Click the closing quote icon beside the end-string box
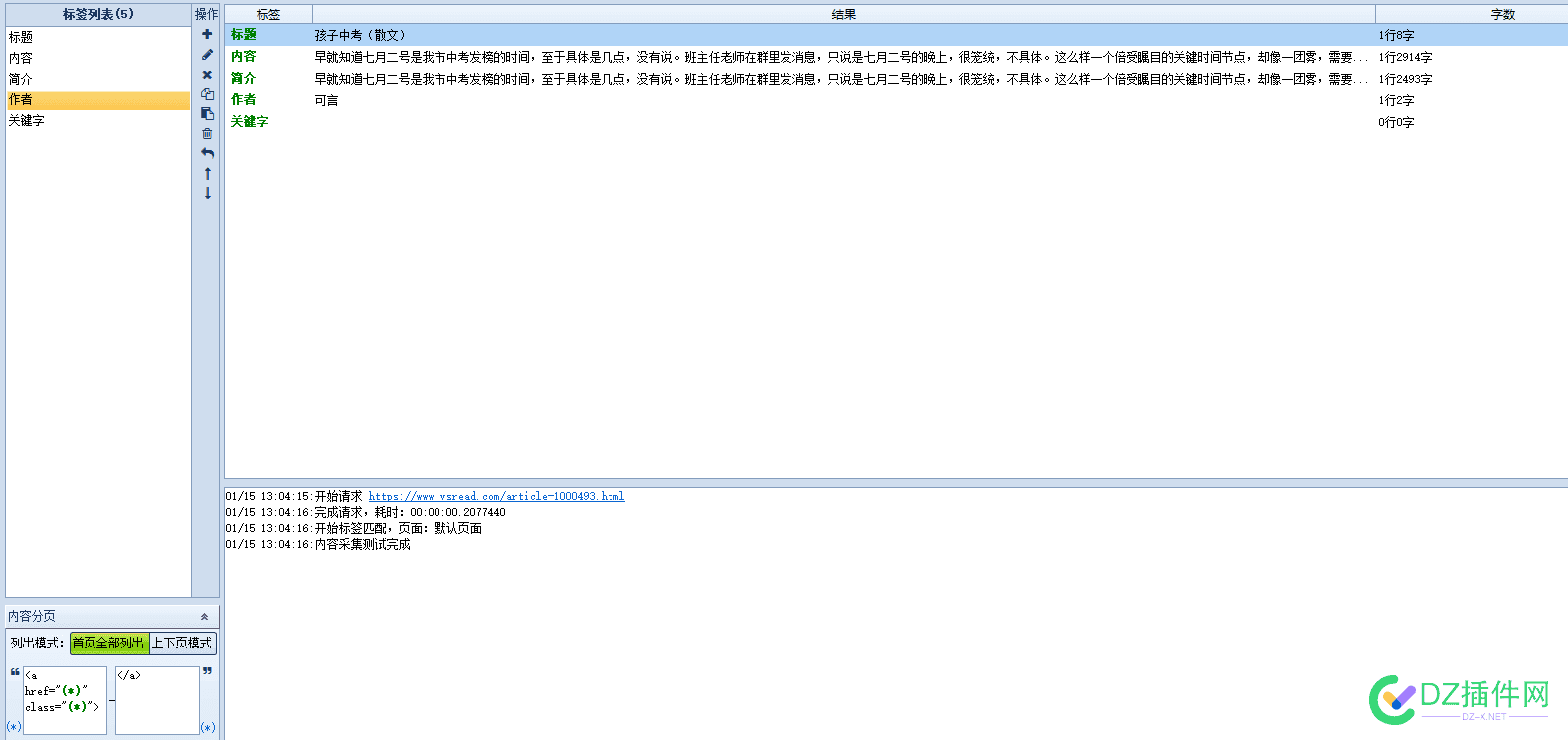 pyautogui.click(x=207, y=671)
